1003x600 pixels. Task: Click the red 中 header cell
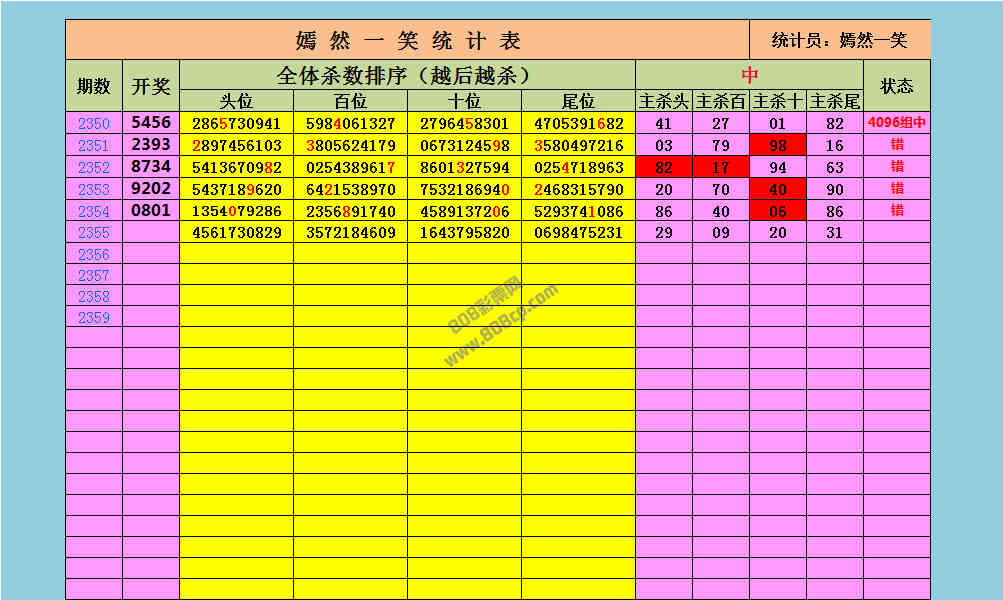point(749,75)
